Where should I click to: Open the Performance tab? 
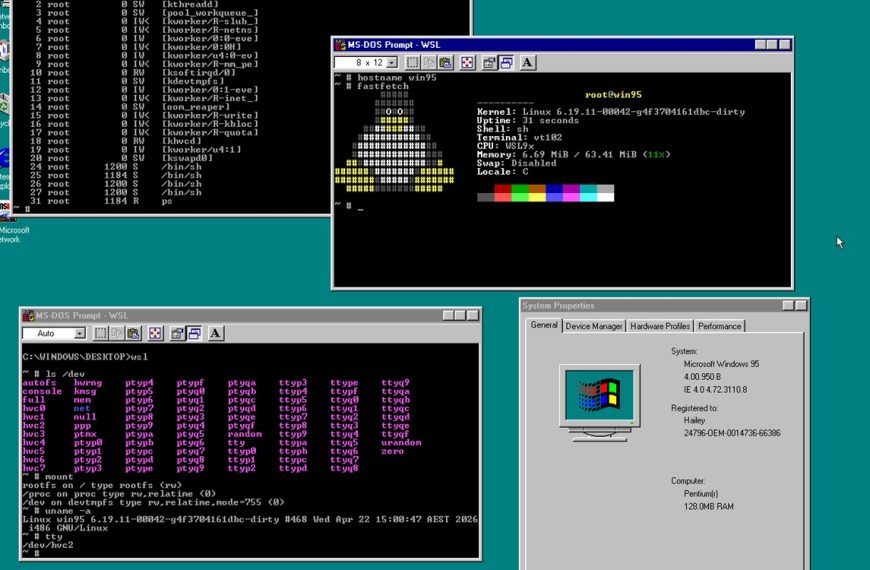pos(719,326)
